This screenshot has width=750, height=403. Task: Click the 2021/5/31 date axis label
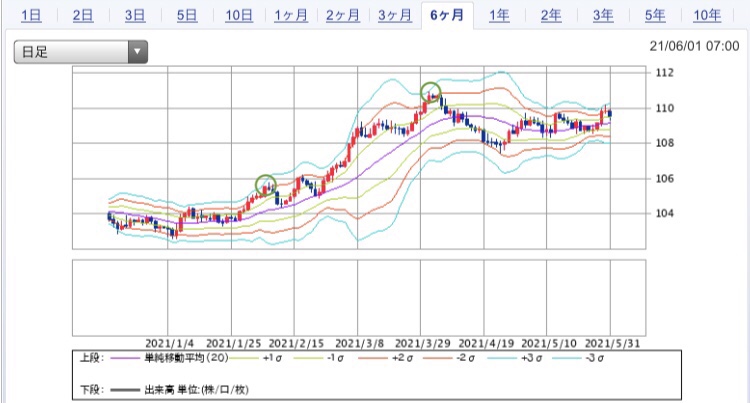click(x=612, y=343)
